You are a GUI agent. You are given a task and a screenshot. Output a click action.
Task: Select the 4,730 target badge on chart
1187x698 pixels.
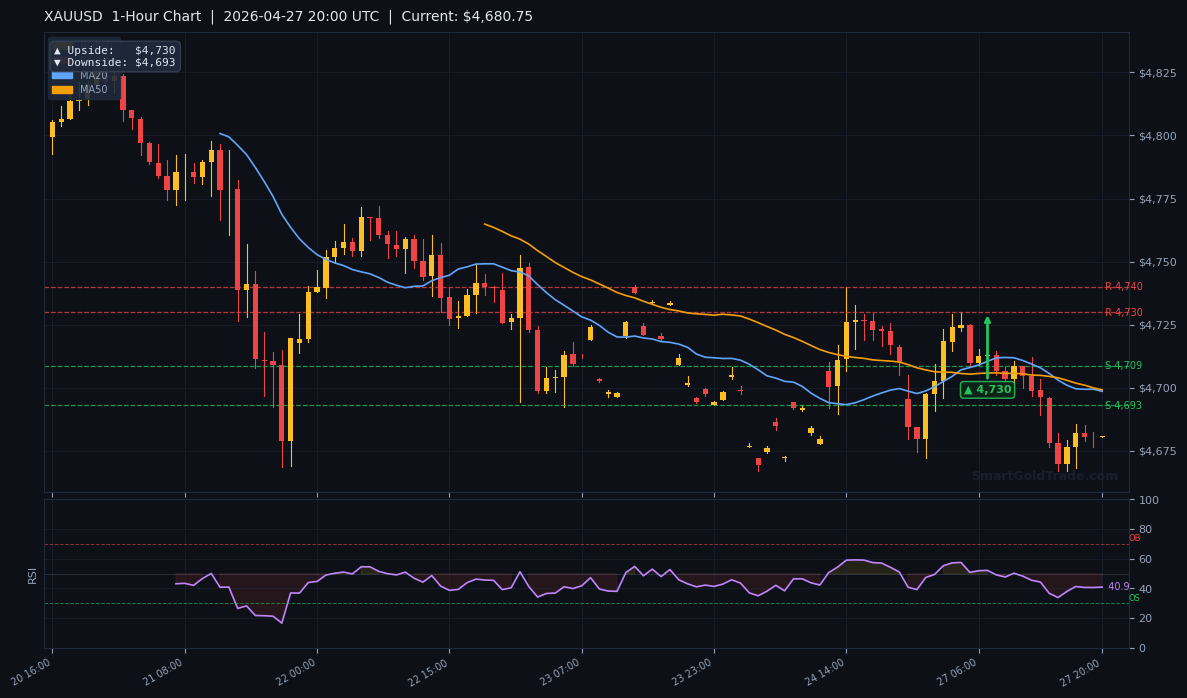coord(988,389)
